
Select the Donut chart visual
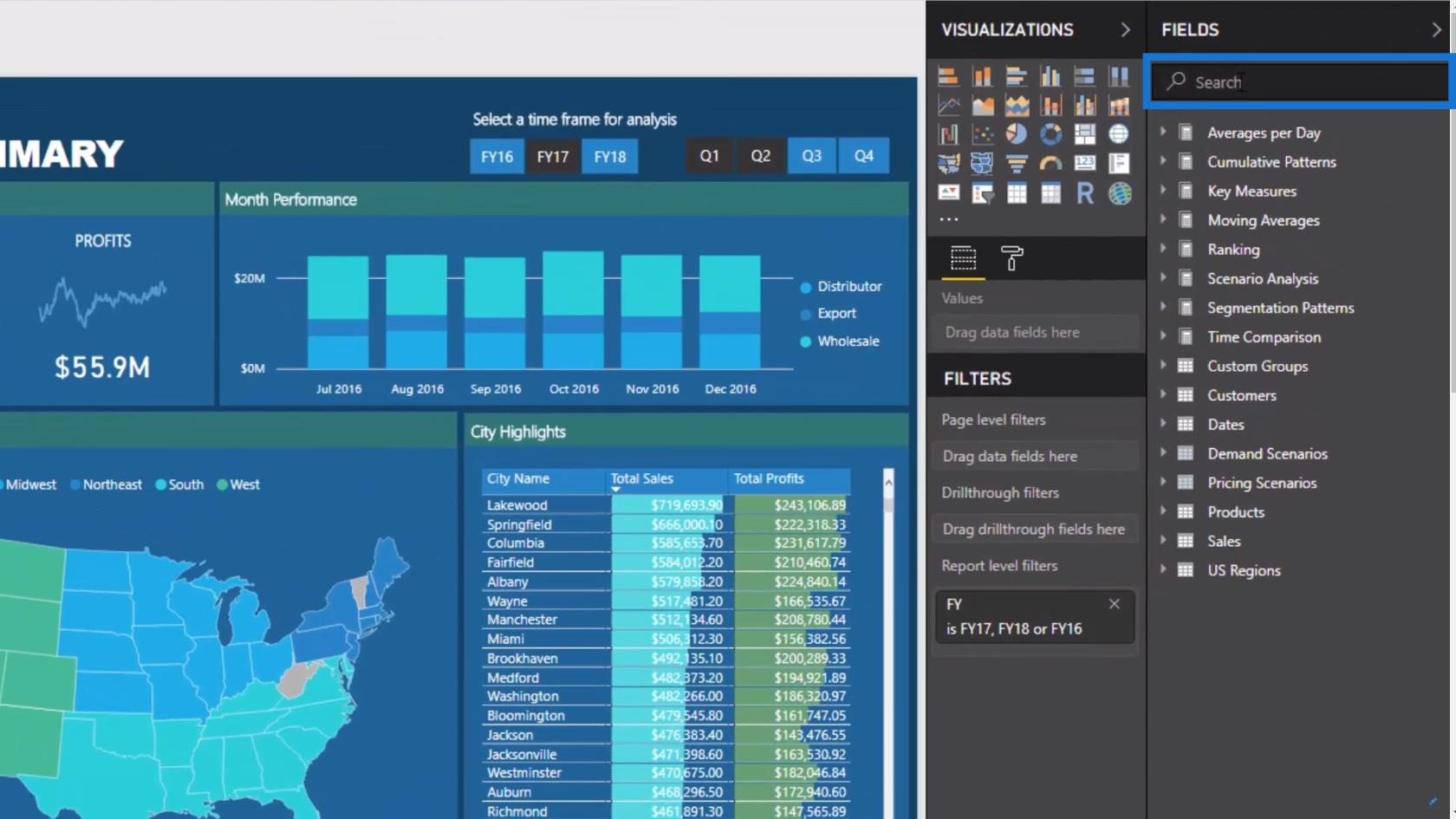point(1050,134)
